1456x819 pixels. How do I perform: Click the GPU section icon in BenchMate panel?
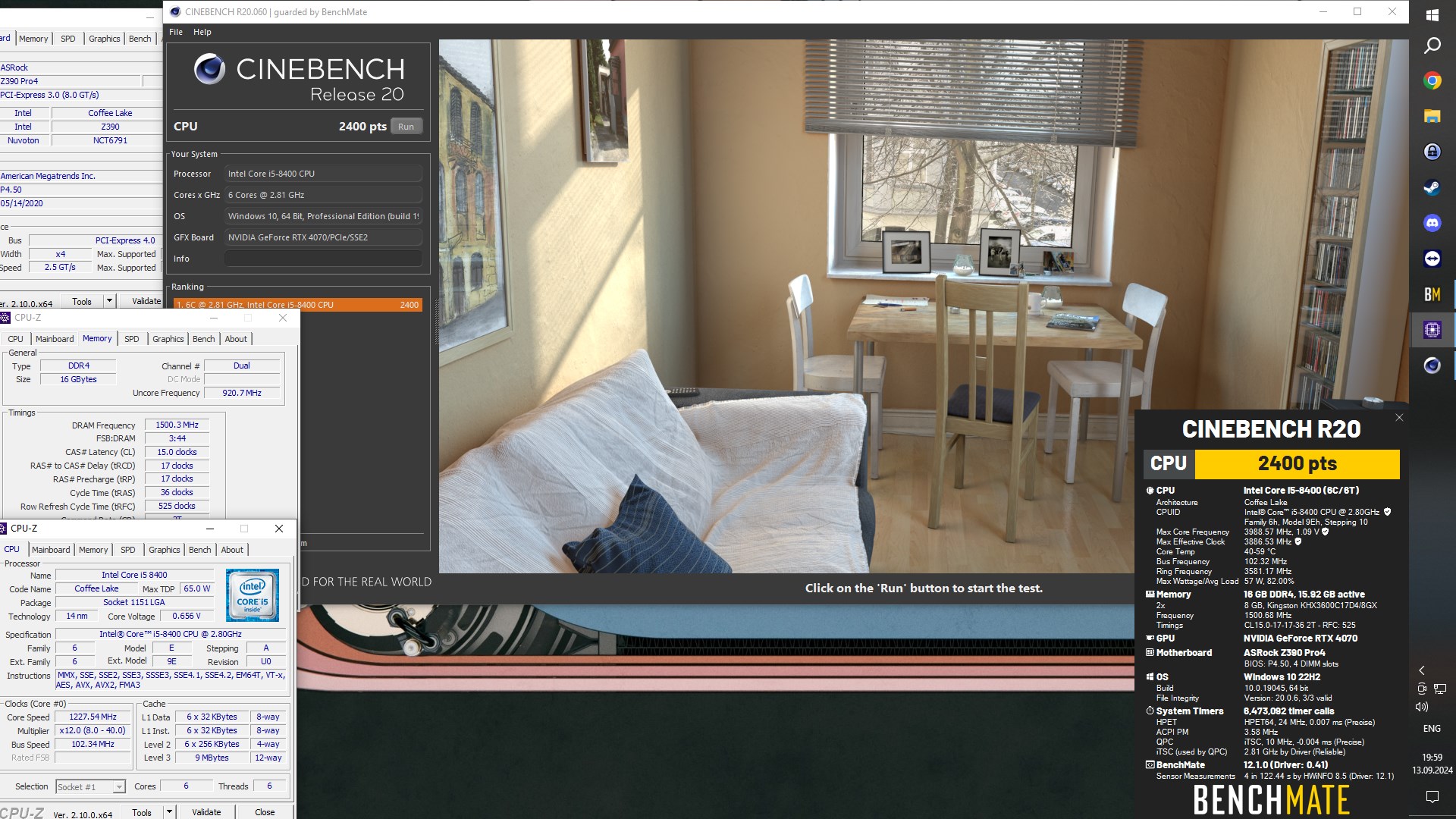tap(1150, 639)
